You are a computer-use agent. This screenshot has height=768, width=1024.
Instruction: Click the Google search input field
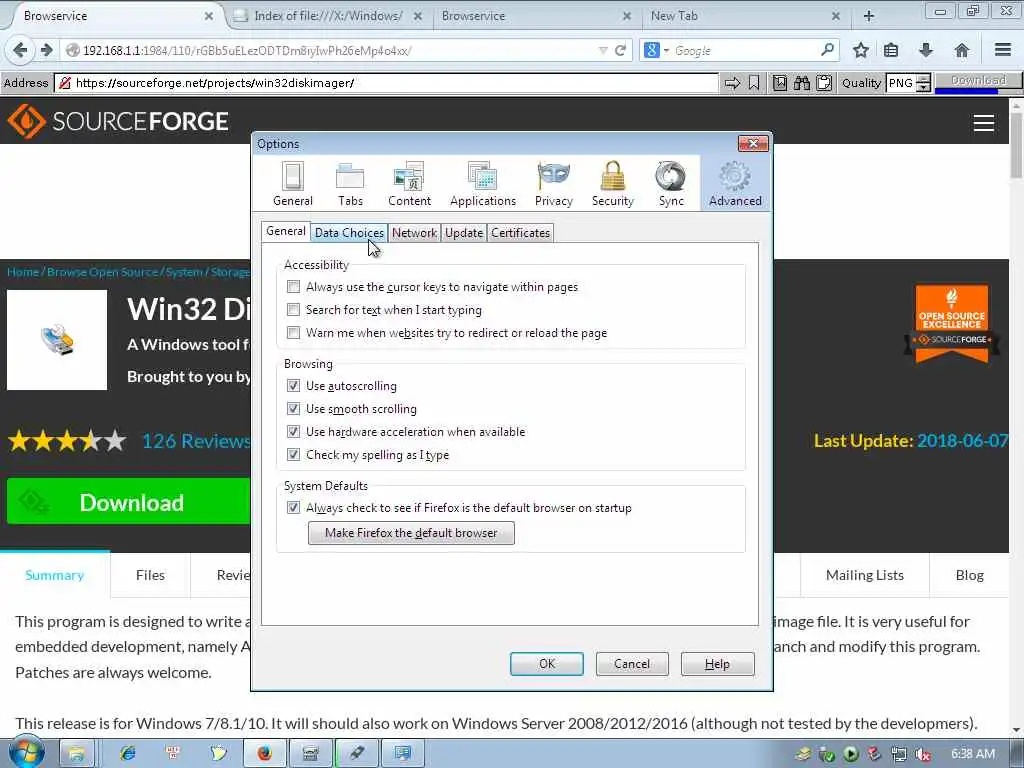tap(744, 50)
